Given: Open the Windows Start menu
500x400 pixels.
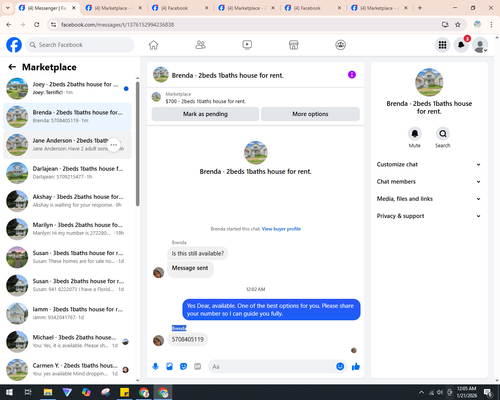Looking at the screenshot, I should [9, 392].
